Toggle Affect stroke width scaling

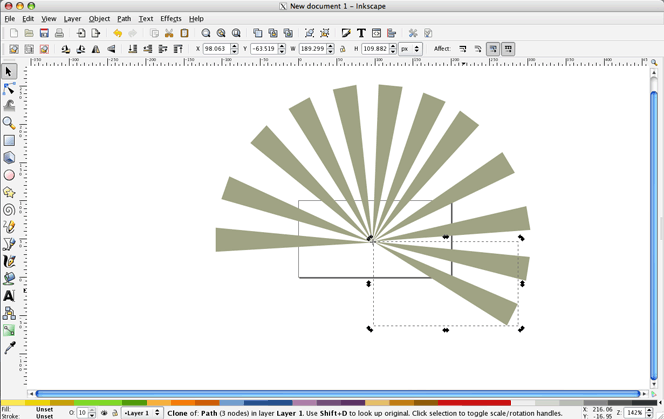[x=462, y=49]
